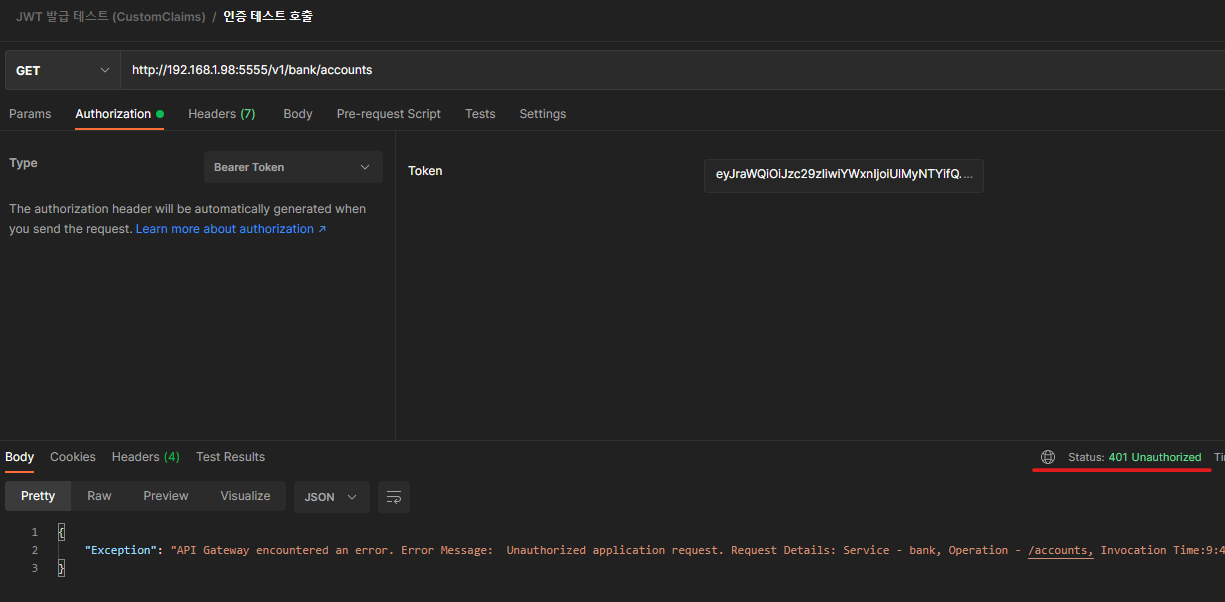View the Test Results tab
The image size is (1225, 602).
coord(230,457)
